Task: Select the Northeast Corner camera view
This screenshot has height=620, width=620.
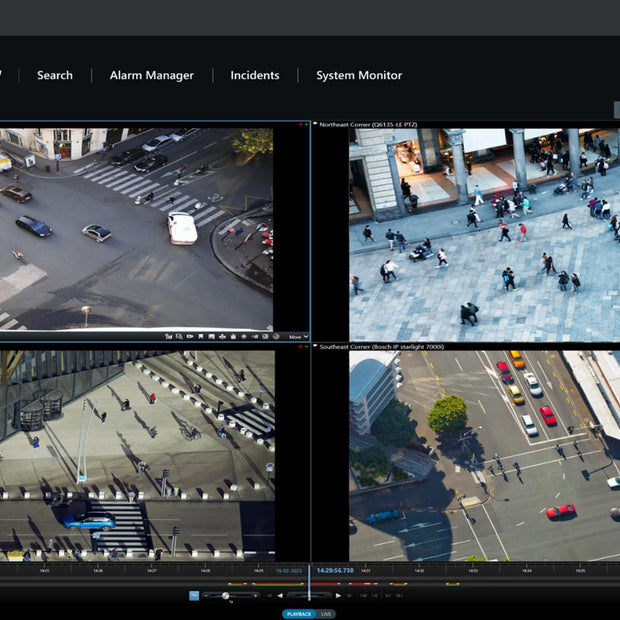Action: [x=484, y=235]
